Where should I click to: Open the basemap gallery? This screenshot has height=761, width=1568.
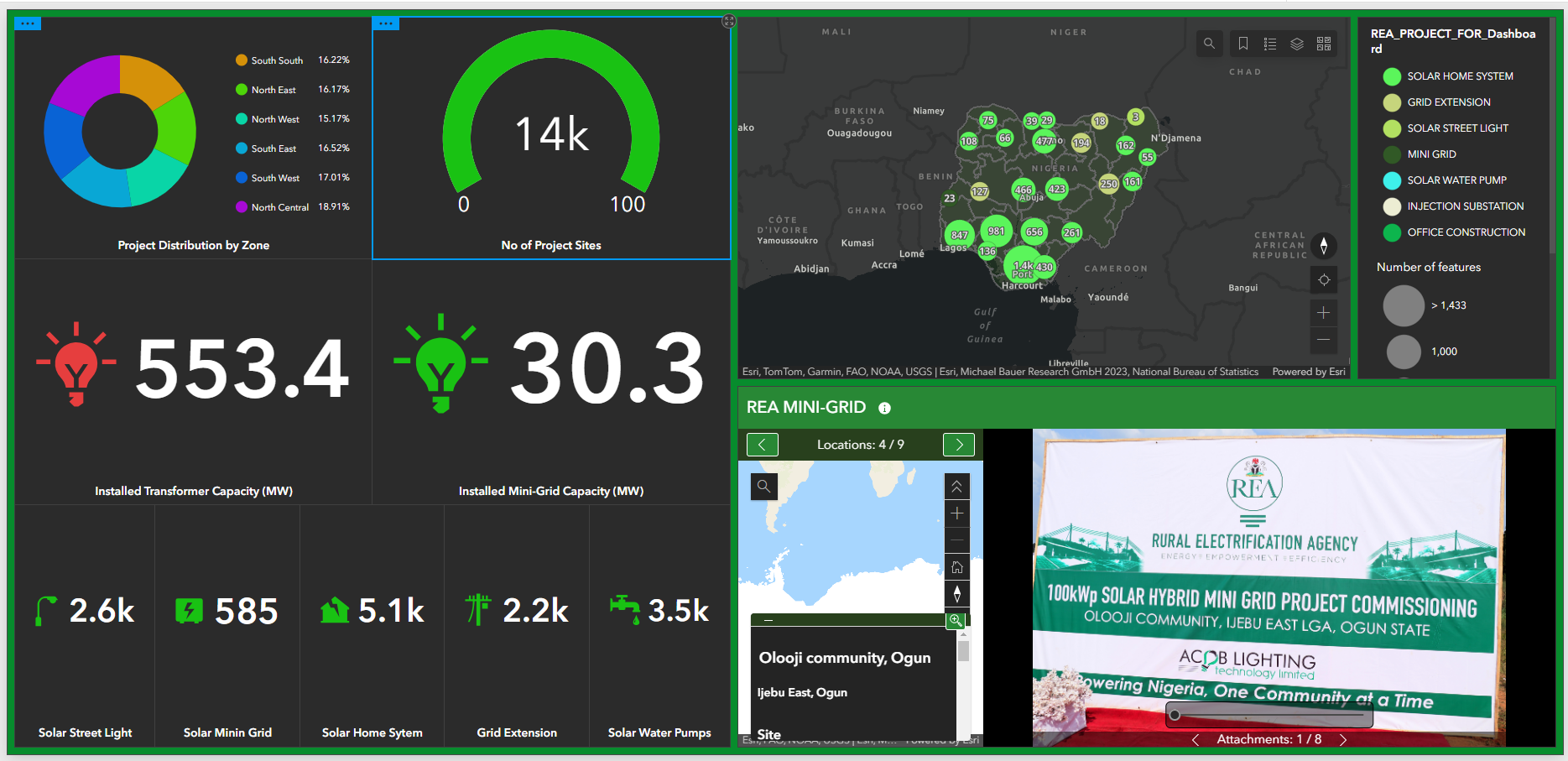point(1324,44)
